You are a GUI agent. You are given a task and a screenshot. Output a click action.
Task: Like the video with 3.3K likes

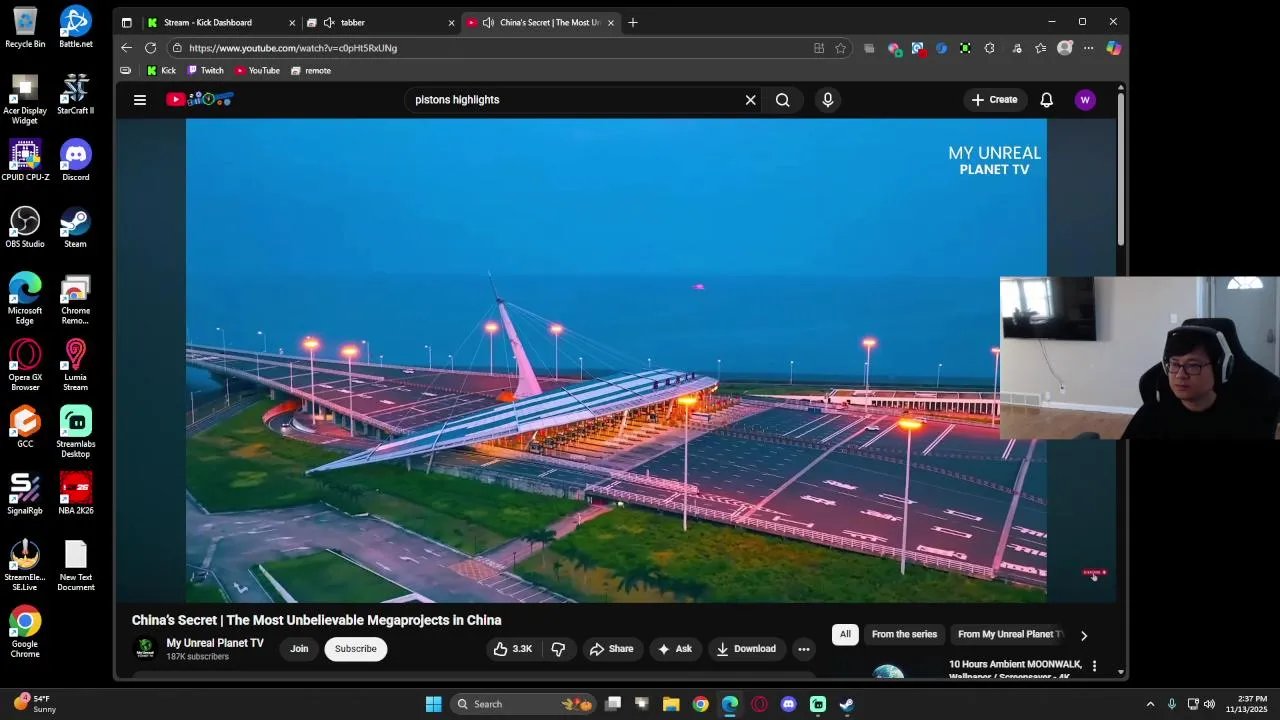[512, 649]
